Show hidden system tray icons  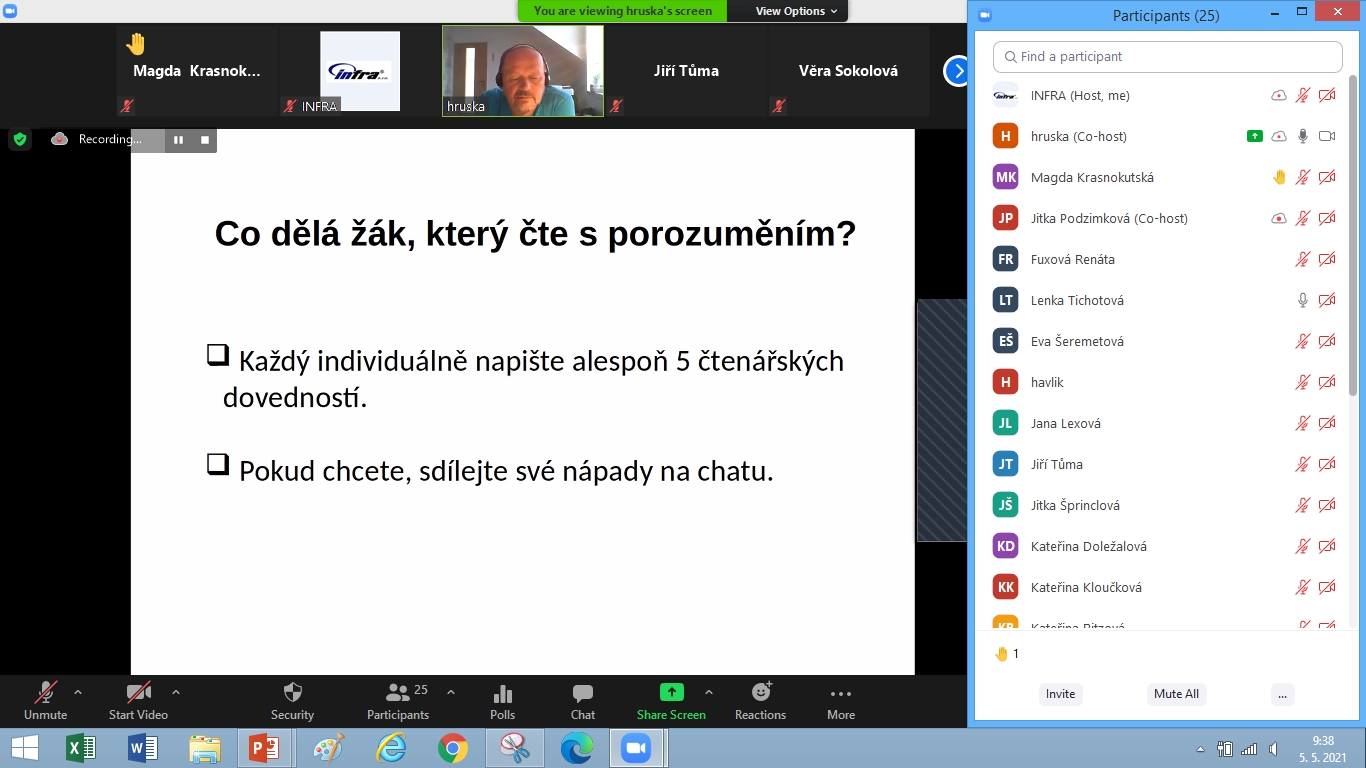coord(1200,749)
